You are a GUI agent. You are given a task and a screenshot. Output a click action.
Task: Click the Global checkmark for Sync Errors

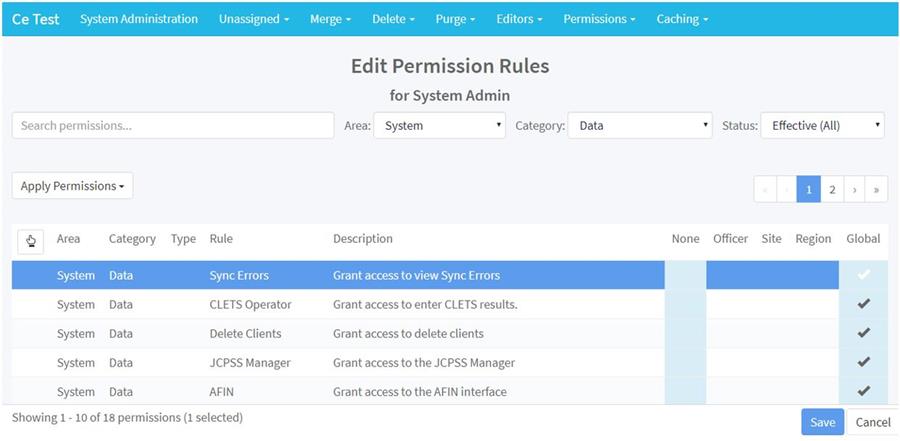tap(864, 275)
